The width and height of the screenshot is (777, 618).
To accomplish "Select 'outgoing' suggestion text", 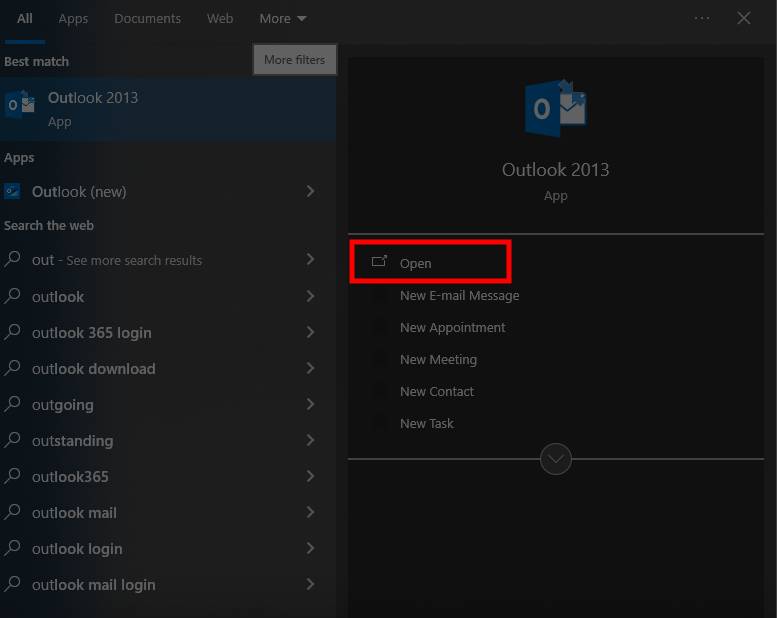I will pyautogui.click(x=62, y=405).
